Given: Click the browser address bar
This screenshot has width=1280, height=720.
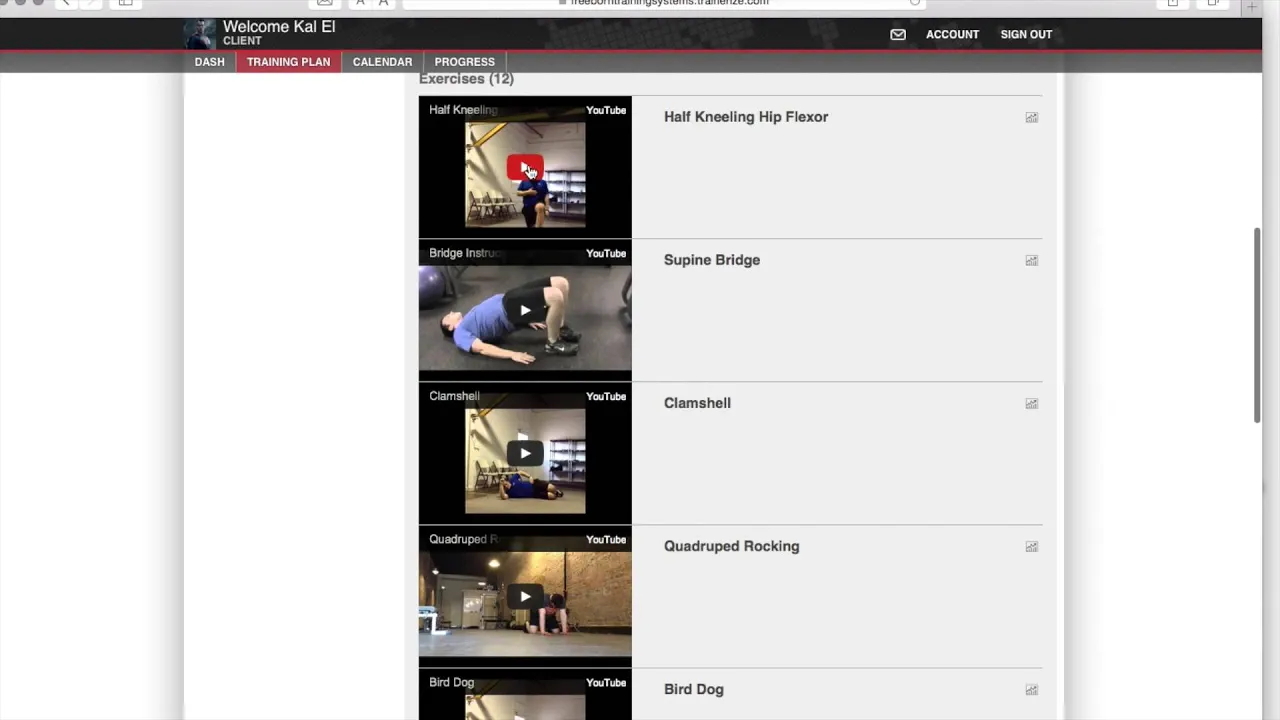Looking at the screenshot, I should [664, 3].
